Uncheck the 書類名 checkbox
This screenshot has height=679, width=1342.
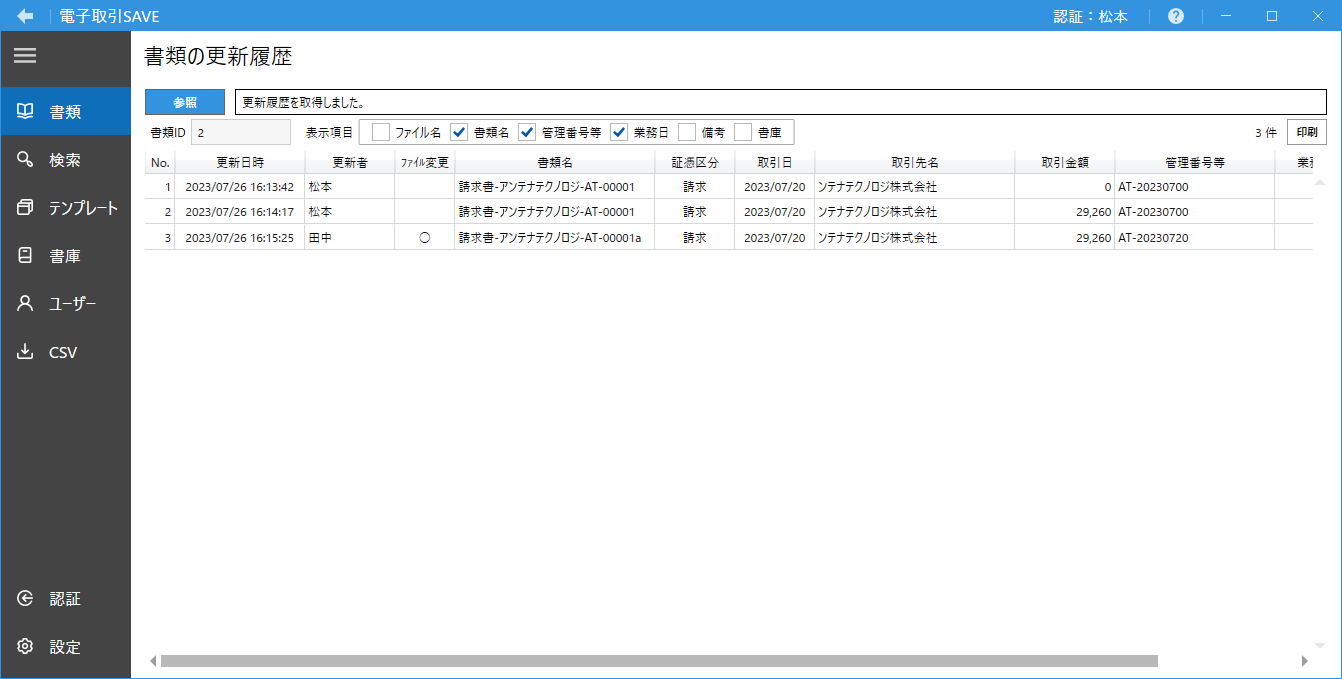459,132
